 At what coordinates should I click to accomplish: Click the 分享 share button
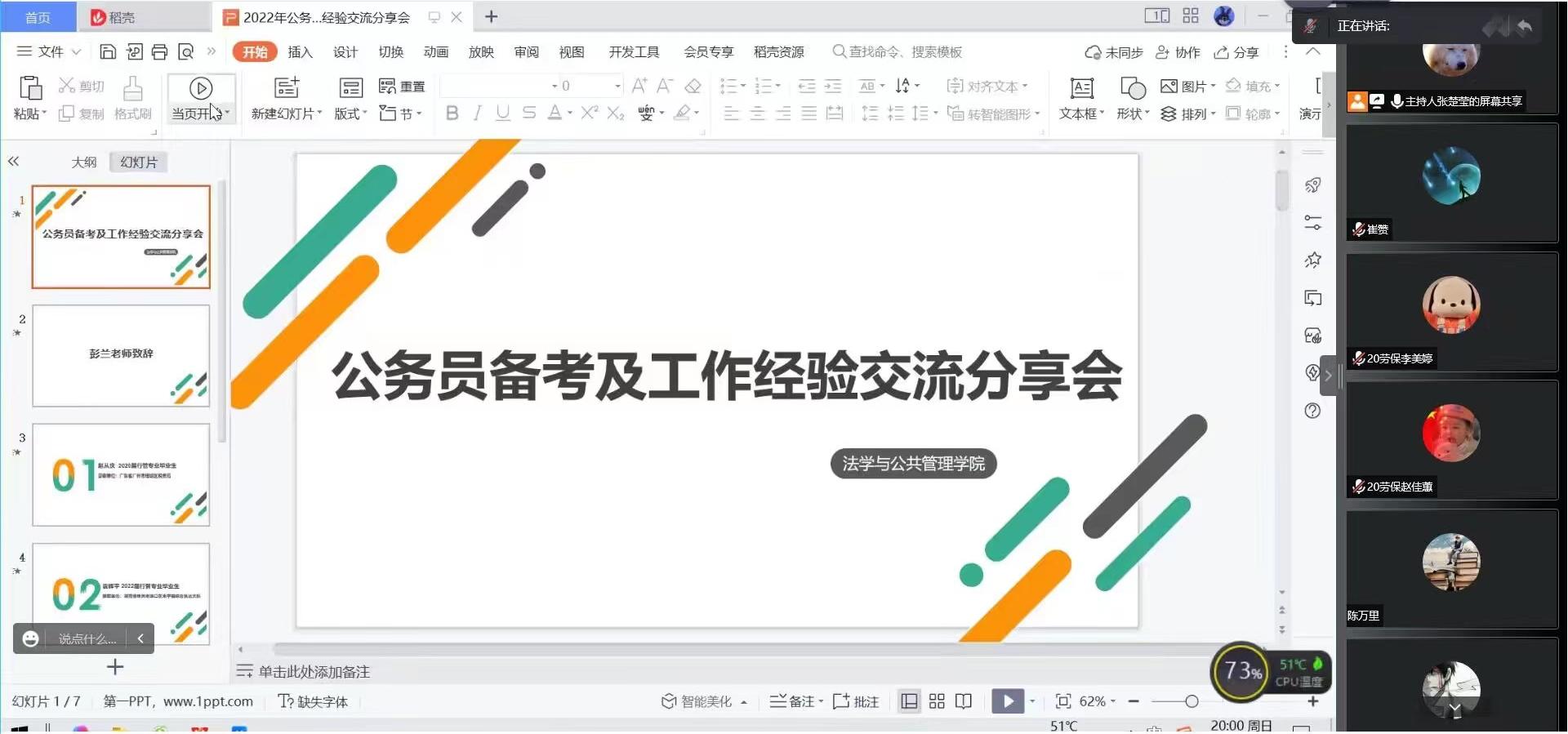[1236, 52]
